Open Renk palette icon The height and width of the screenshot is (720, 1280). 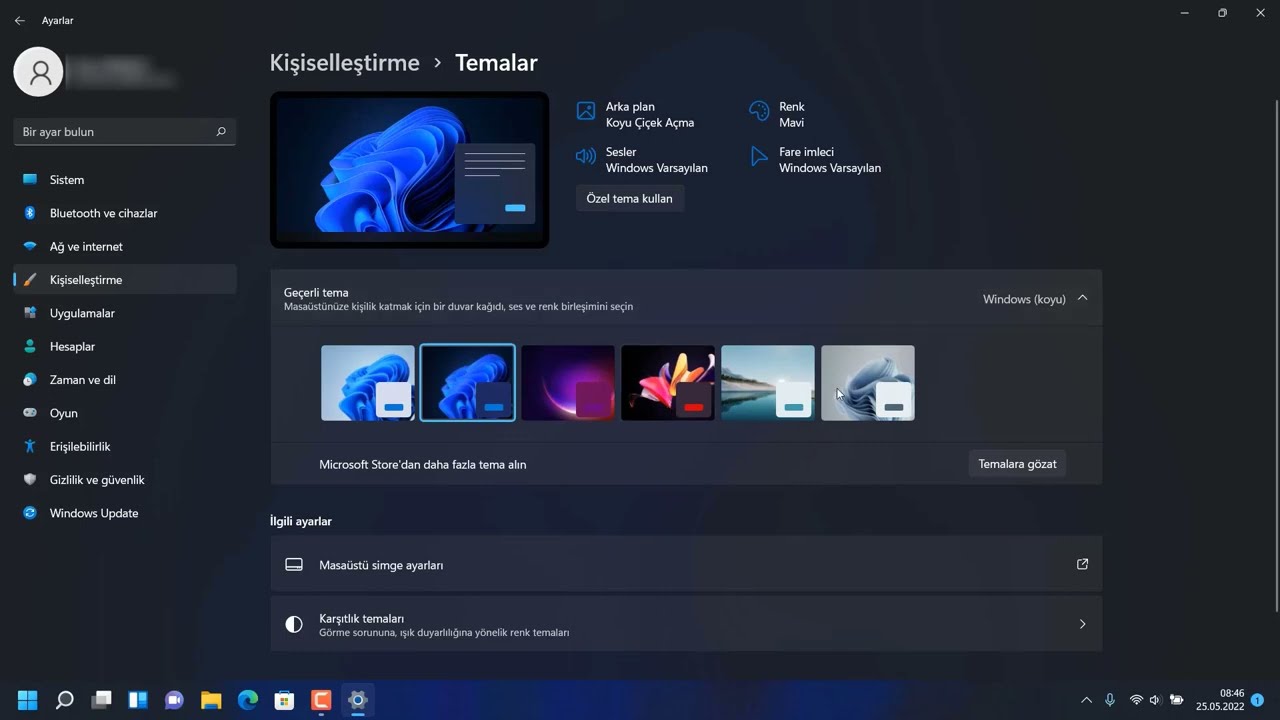pos(759,111)
